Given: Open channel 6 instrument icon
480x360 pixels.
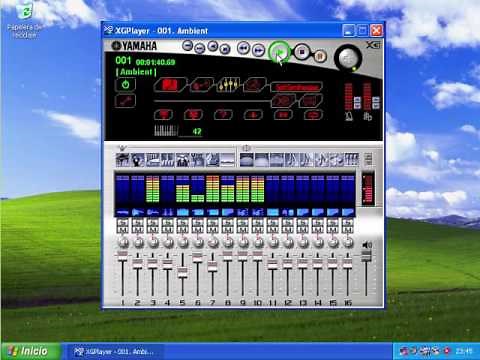Looking at the screenshot, I should pyautogui.click(x=198, y=212).
